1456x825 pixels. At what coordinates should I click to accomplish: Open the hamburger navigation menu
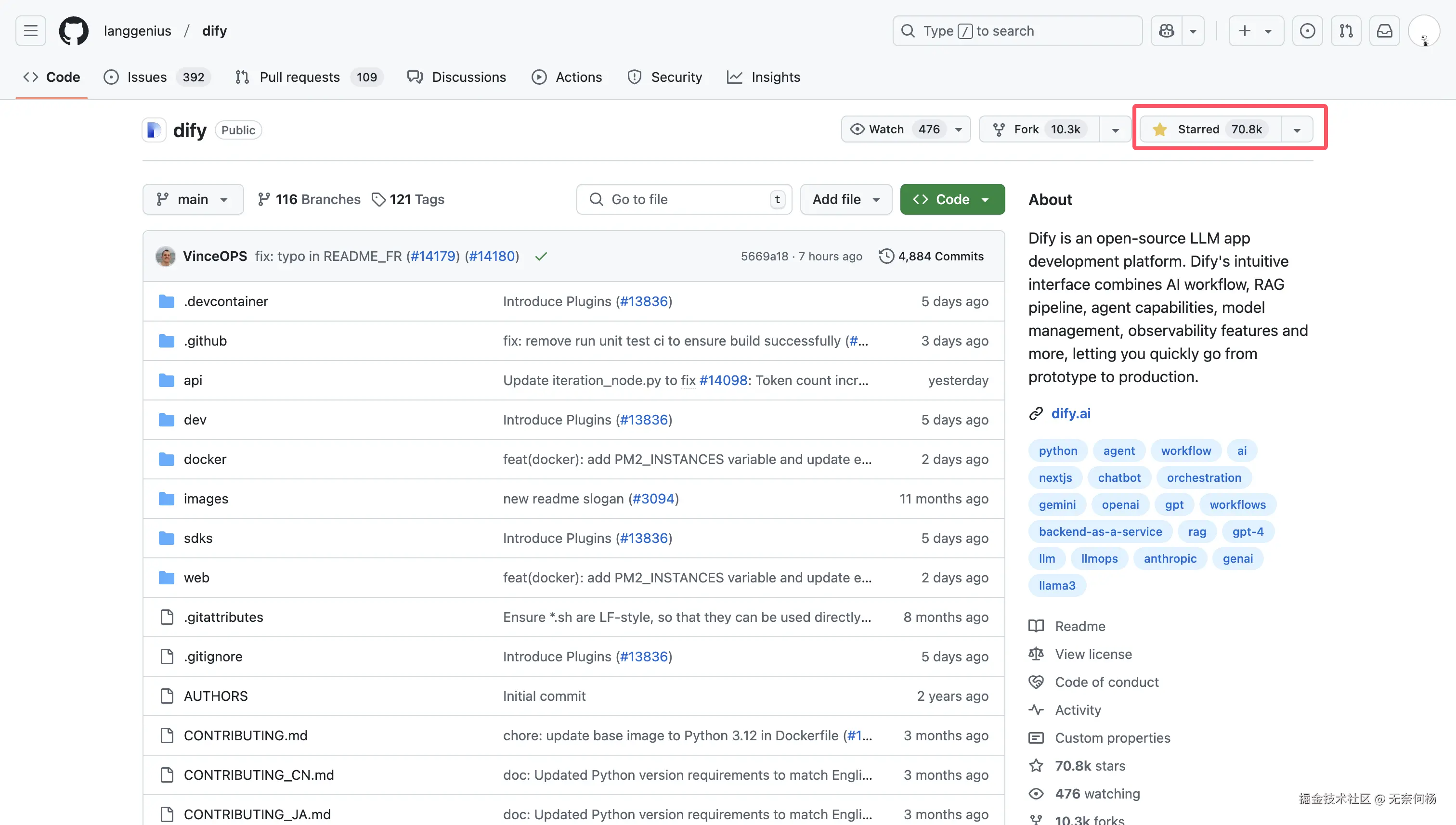pyautogui.click(x=31, y=31)
